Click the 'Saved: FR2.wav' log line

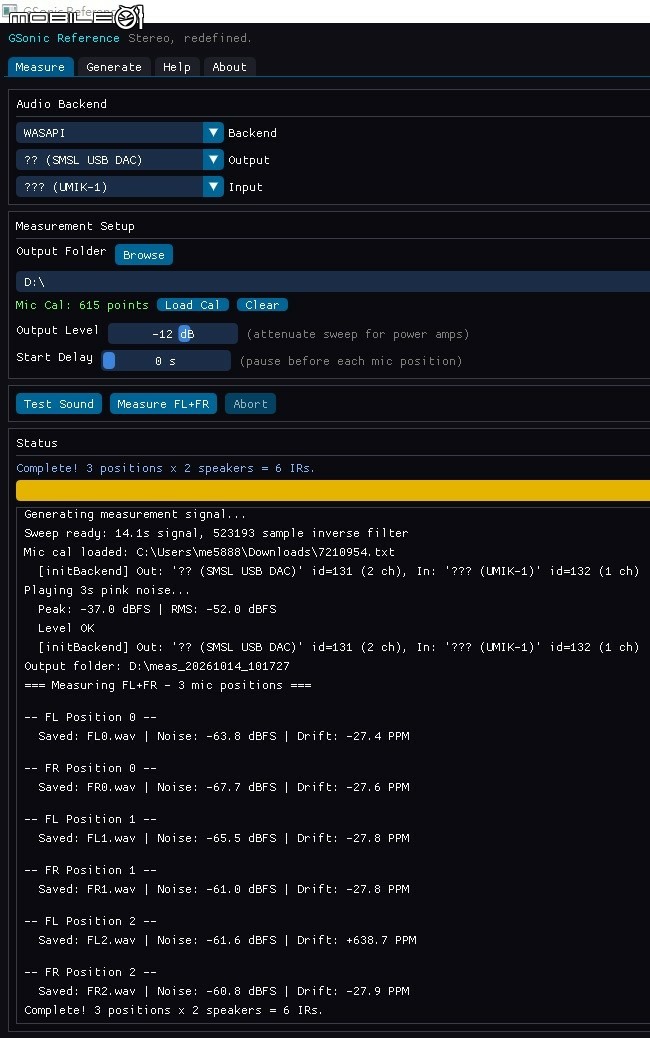[x=224, y=991]
